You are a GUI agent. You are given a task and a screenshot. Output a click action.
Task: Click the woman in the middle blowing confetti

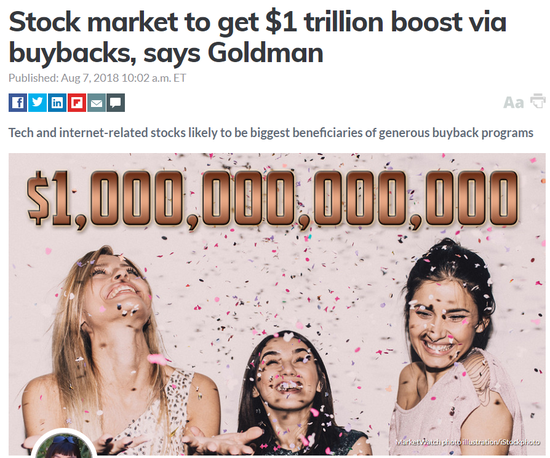pos(288,389)
